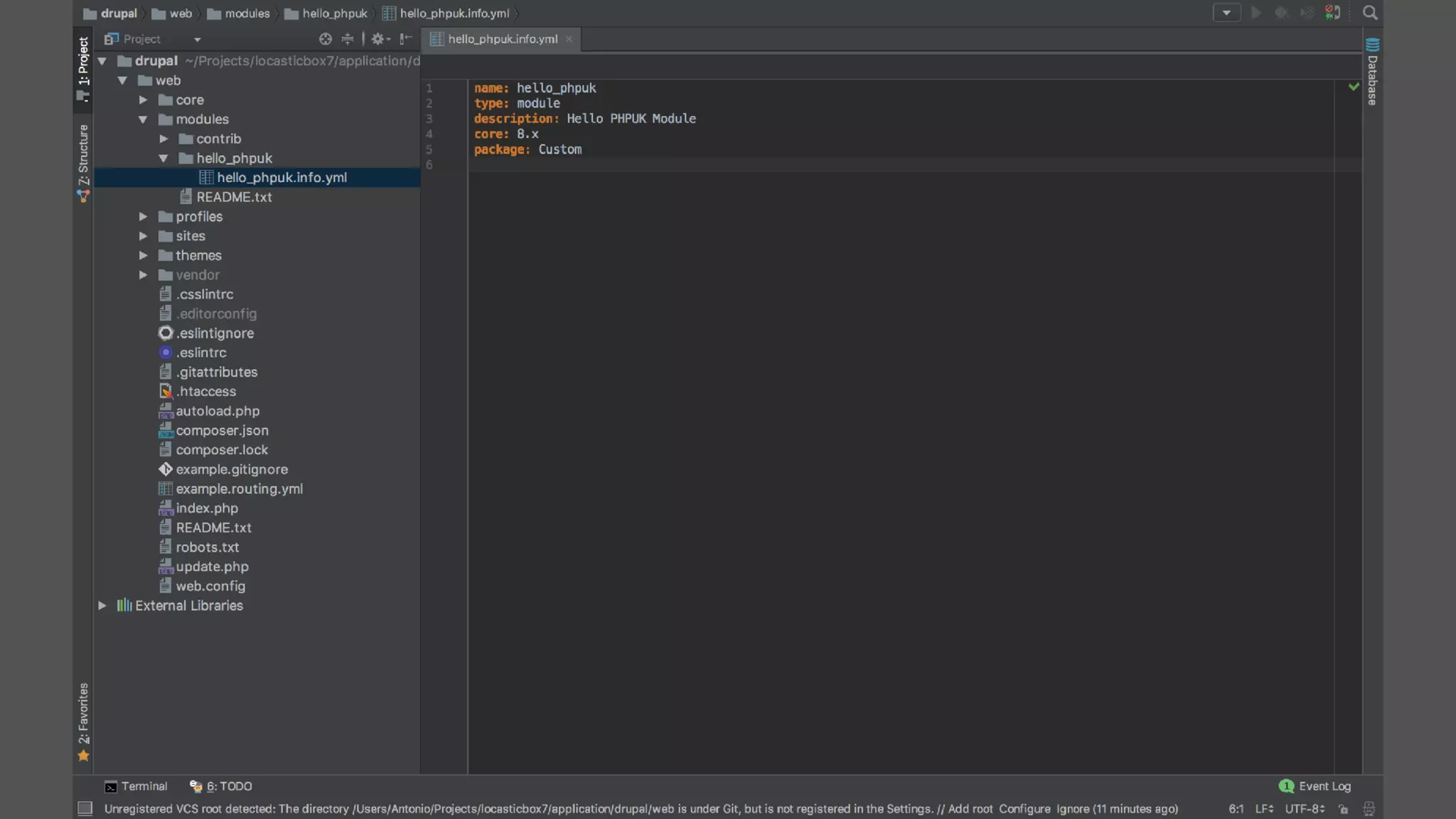
Task: Click the Add root link
Action: coord(970,809)
